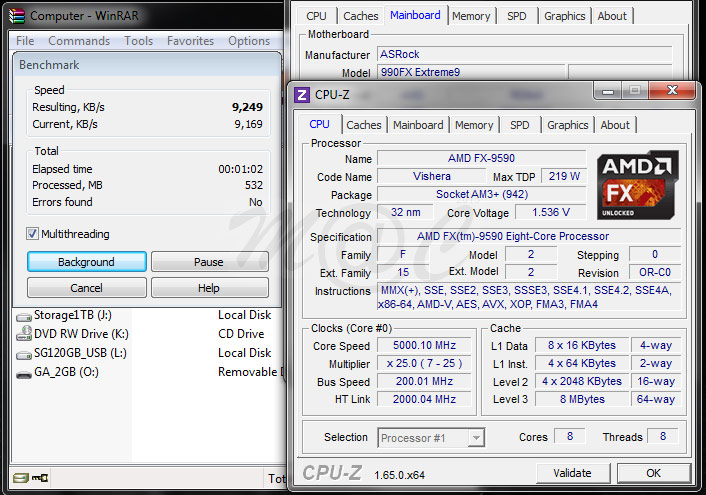Click the ASRock manufacturer field
This screenshot has height=495, width=706.
click(x=525, y=54)
